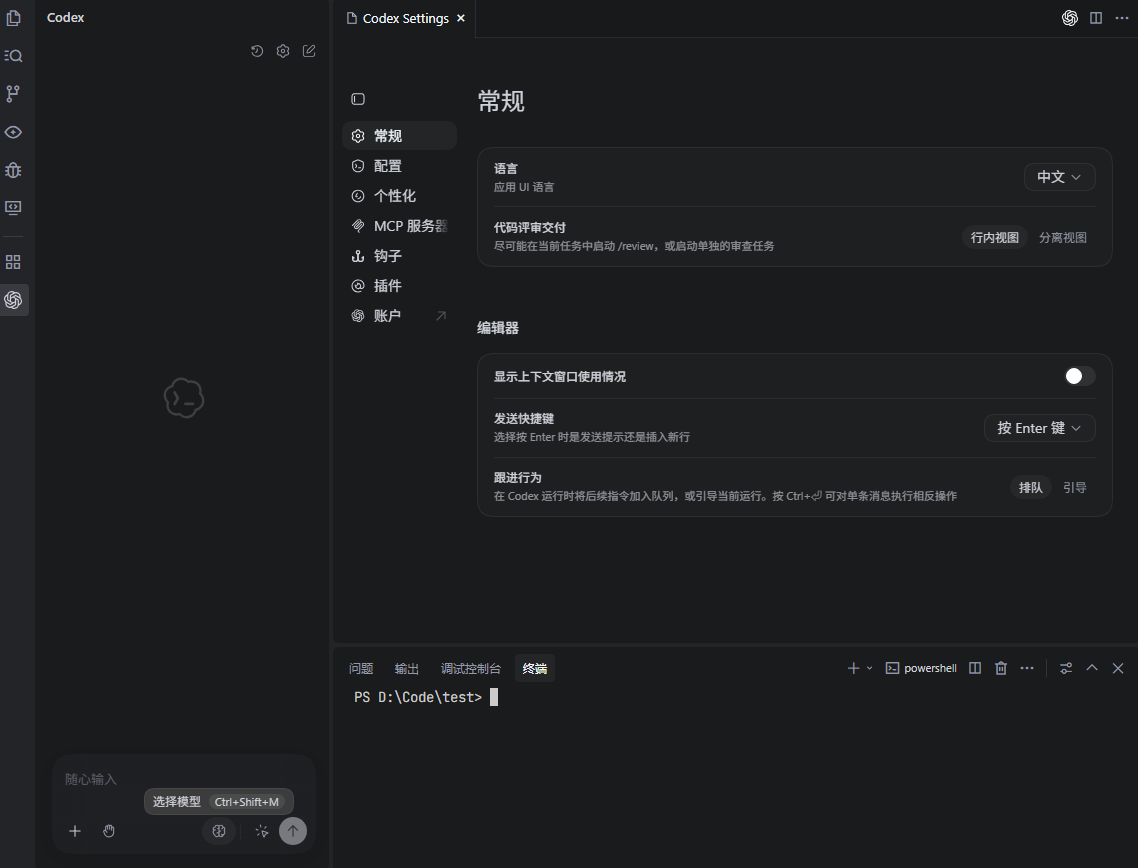Click the 发送快捷键 setting label
The height and width of the screenshot is (868, 1138).
coord(524,419)
